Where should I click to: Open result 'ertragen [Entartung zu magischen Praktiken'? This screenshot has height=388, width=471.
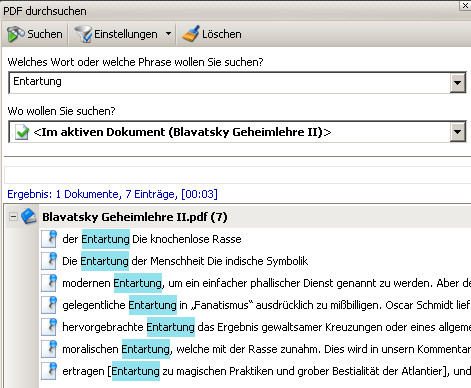point(266,371)
